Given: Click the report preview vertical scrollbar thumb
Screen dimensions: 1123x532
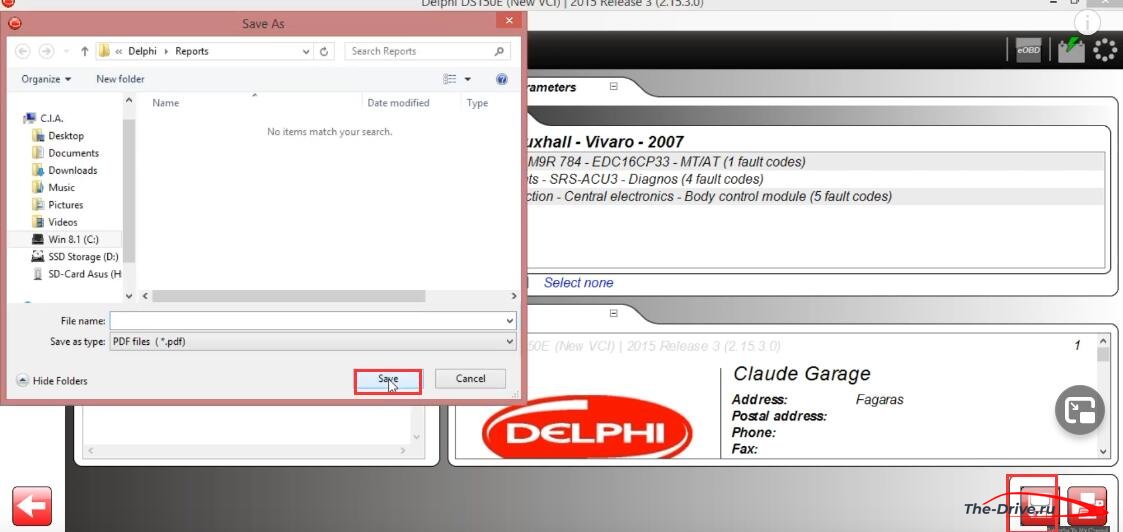Looking at the screenshot, I should click(1104, 356).
